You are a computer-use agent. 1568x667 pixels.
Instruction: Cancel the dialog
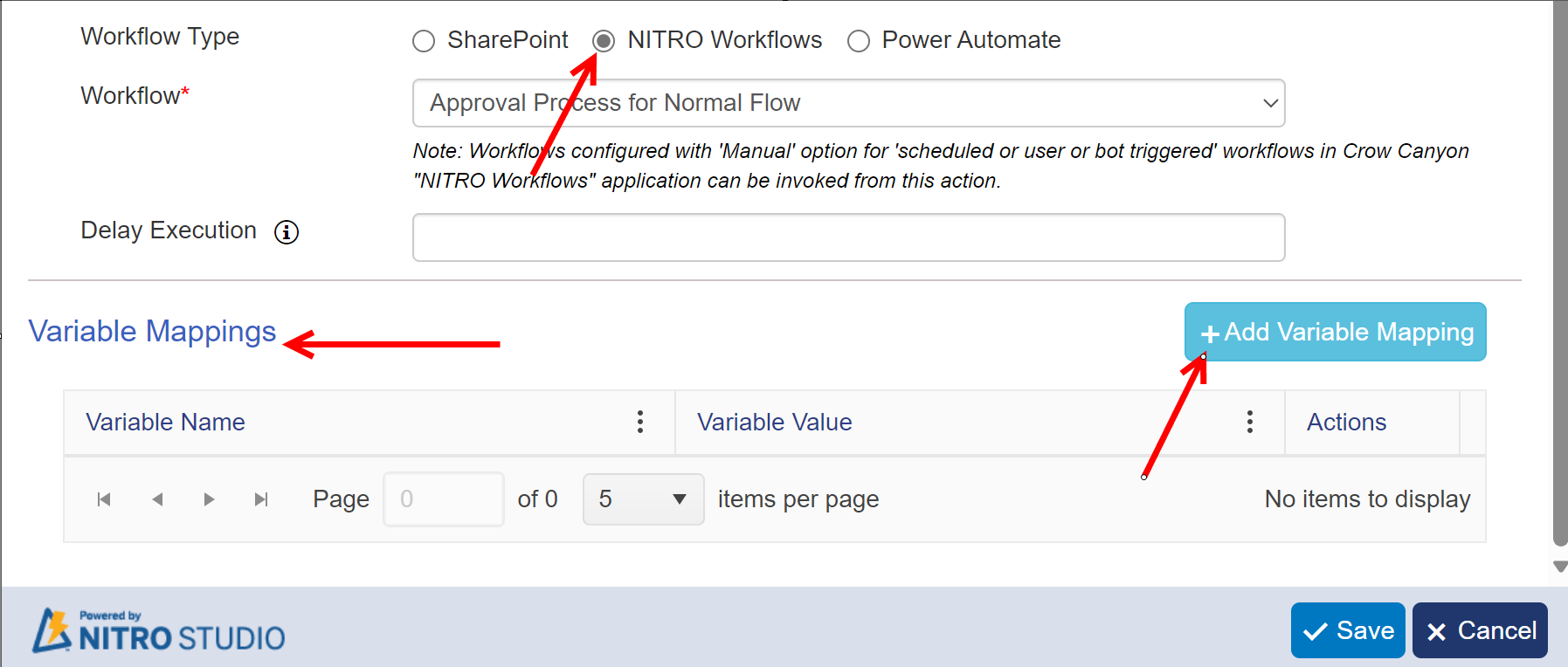coord(1480,630)
